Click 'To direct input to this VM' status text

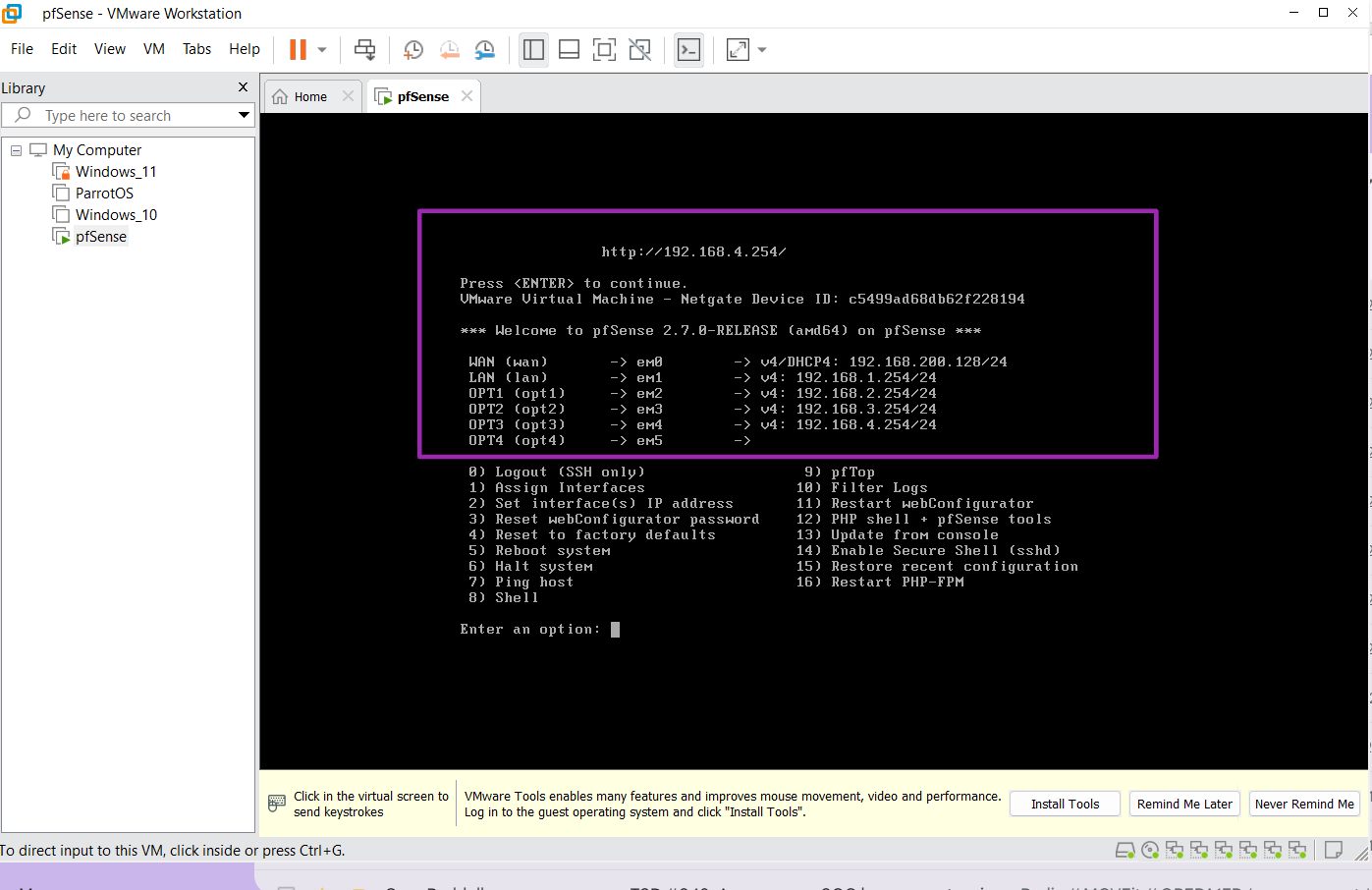coord(173,851)
